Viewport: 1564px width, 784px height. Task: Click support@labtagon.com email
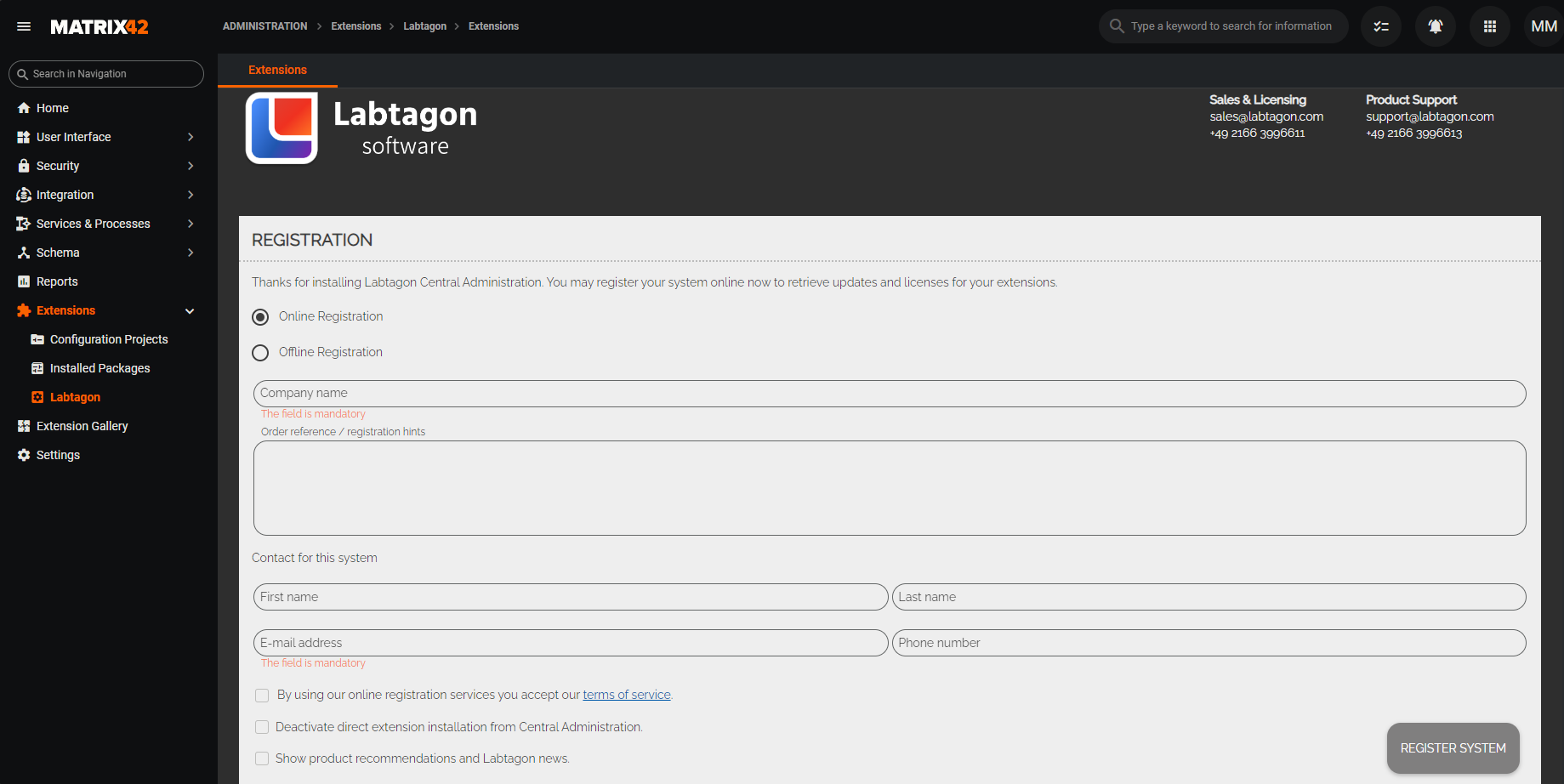(1430, 116)
